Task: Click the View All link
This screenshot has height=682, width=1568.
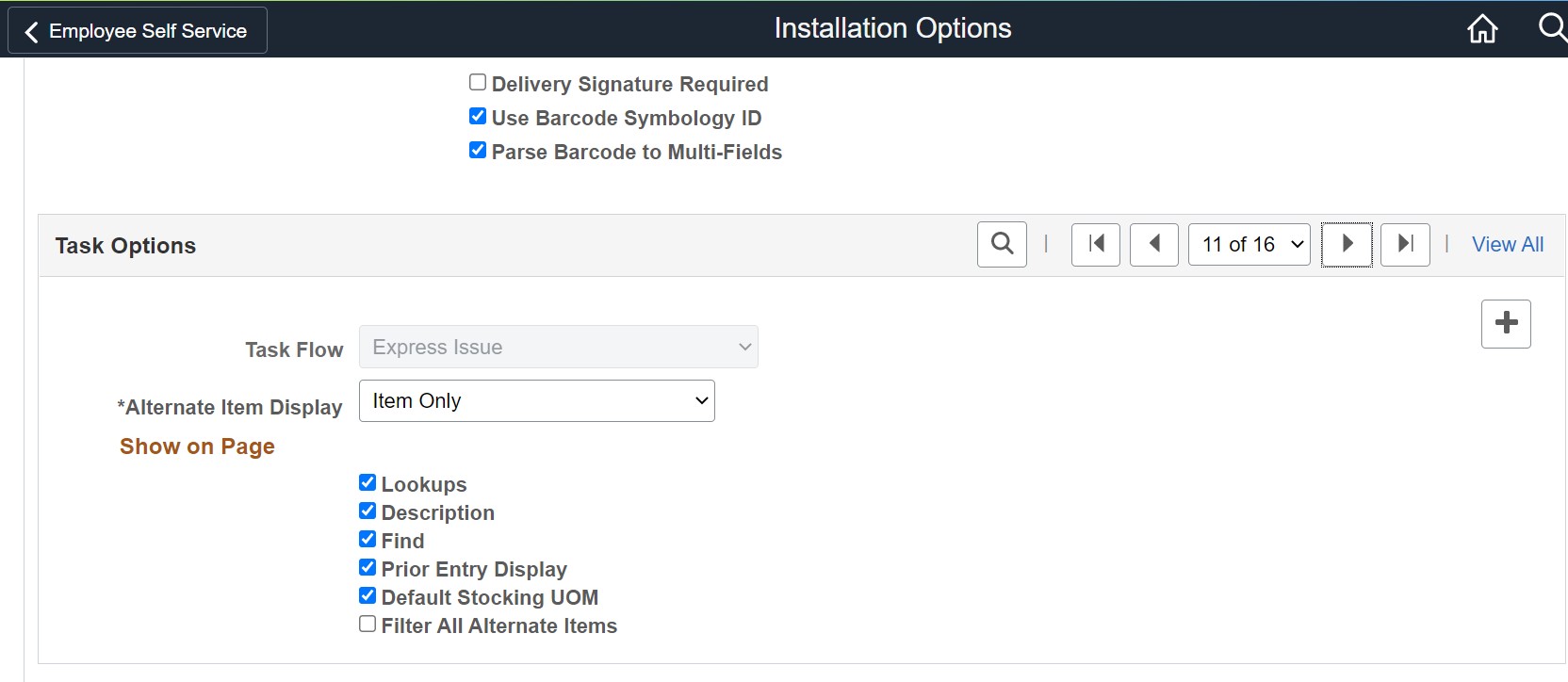Action: click(x=1508, y=245)
